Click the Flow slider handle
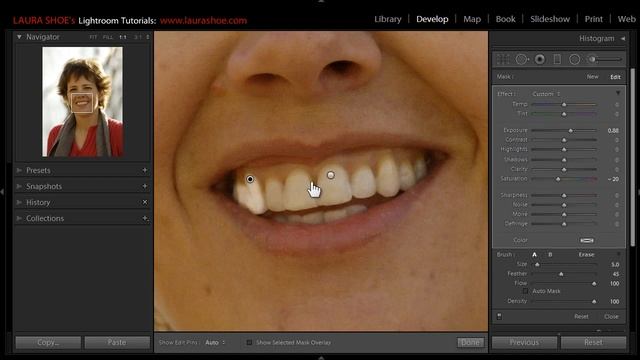 pyautogui.click(x=594, y=284)
